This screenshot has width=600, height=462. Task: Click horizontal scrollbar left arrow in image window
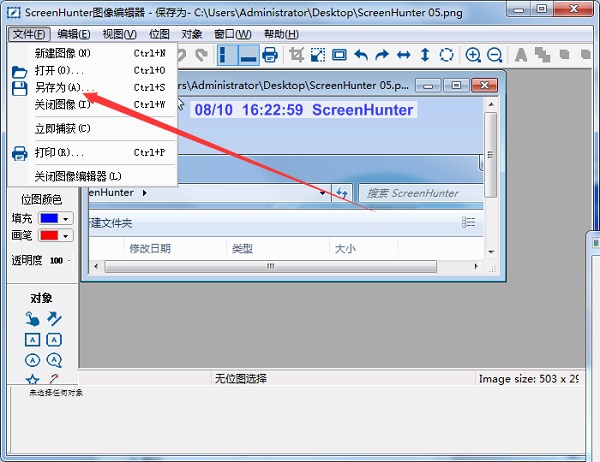tap(96, 266)
